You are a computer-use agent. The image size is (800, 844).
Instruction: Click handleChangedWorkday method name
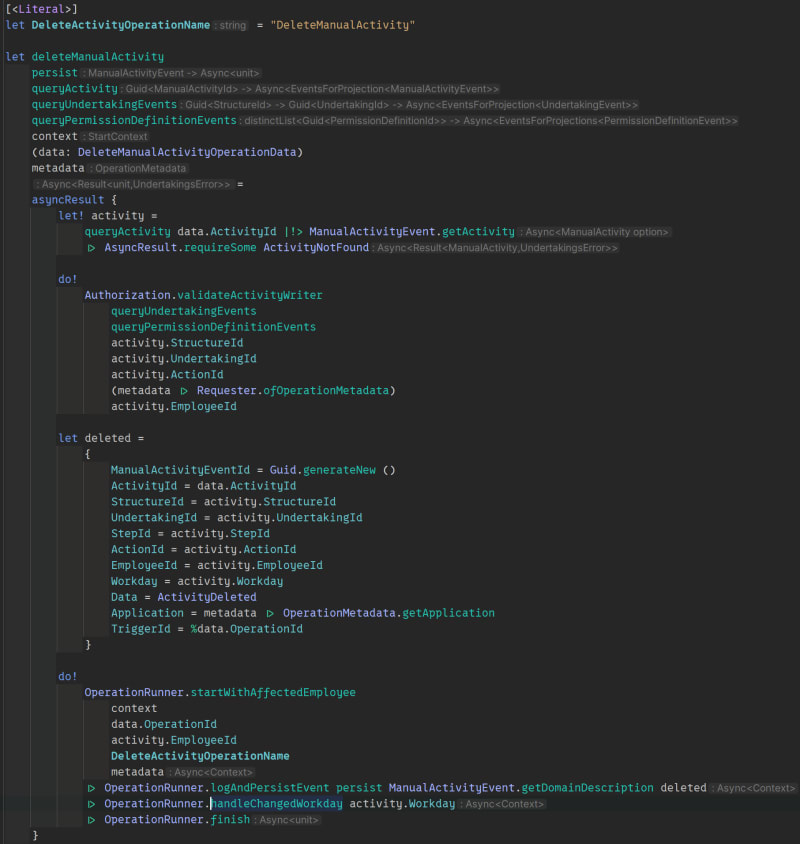pos(277,804)
